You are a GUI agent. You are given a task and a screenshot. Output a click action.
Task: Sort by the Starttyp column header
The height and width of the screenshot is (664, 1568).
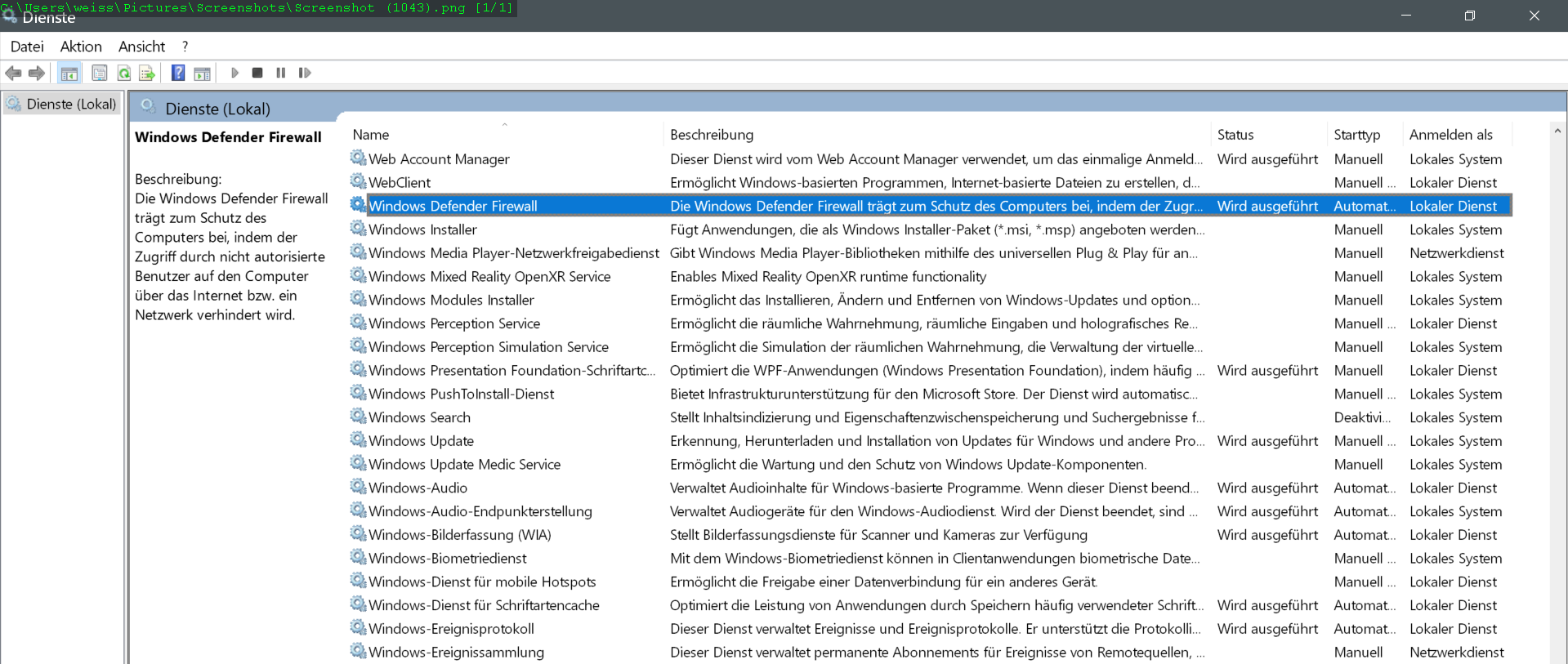[1356, 135]
